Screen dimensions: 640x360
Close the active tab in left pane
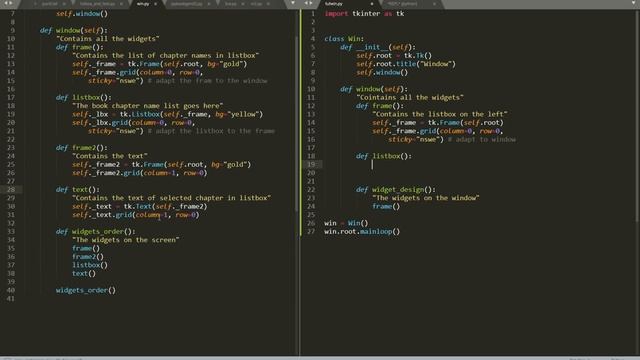click(x=156, y=4)
